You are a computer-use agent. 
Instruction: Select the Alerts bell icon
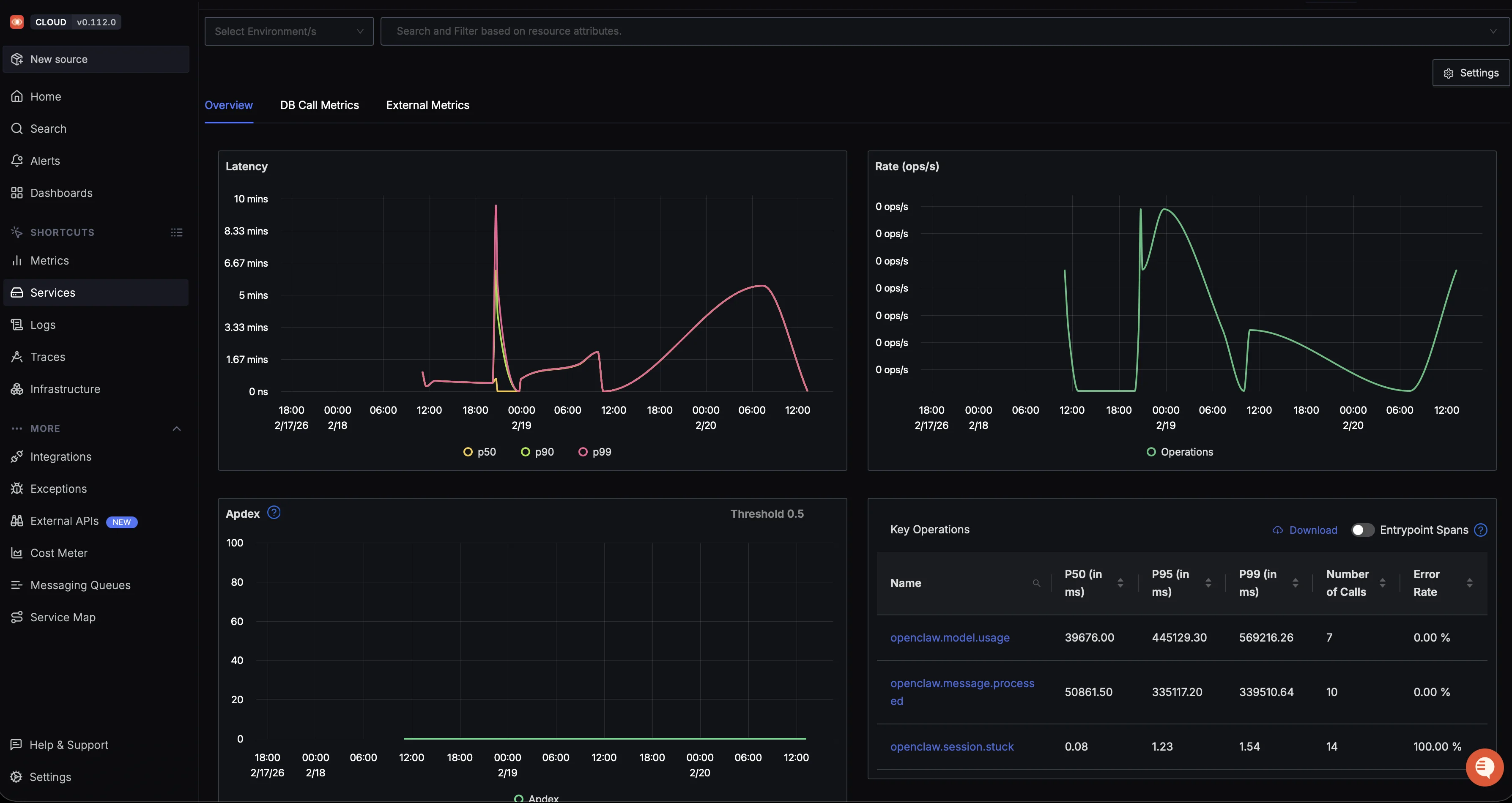pos(17,160)
